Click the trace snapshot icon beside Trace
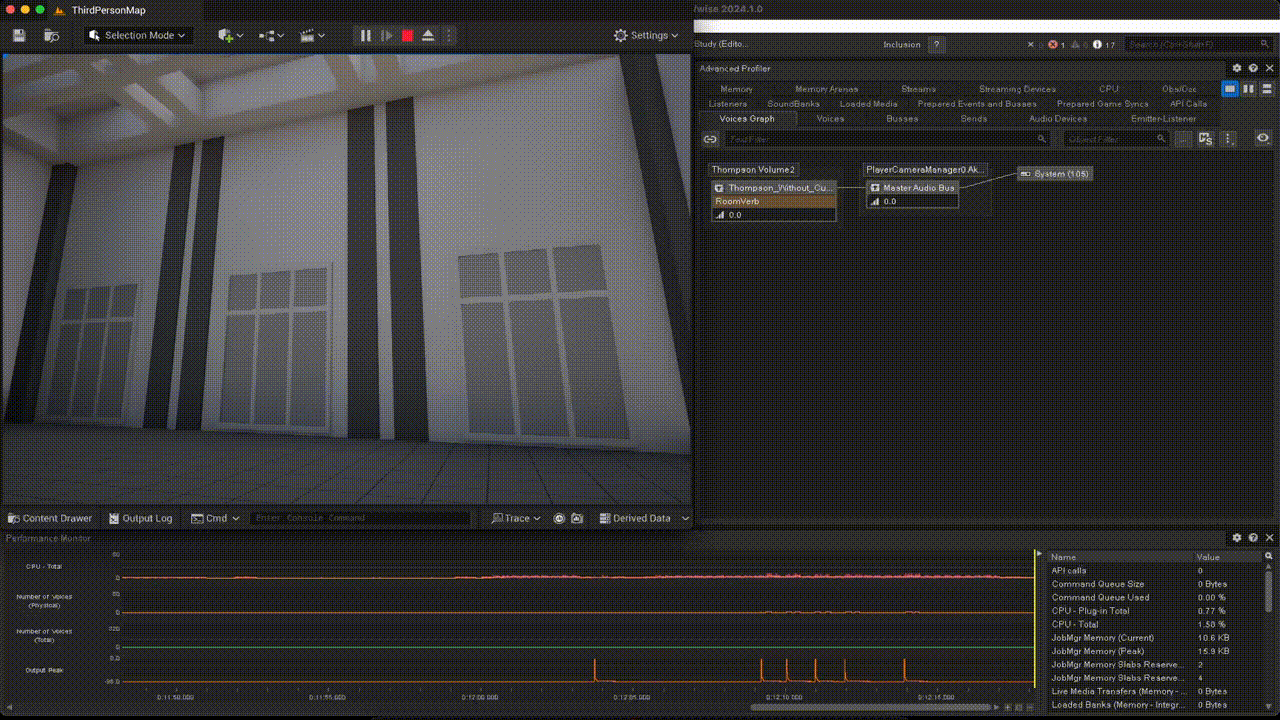Image resolution: width=1280 pixels, height=720 pixels. click(x=577, y=518)
